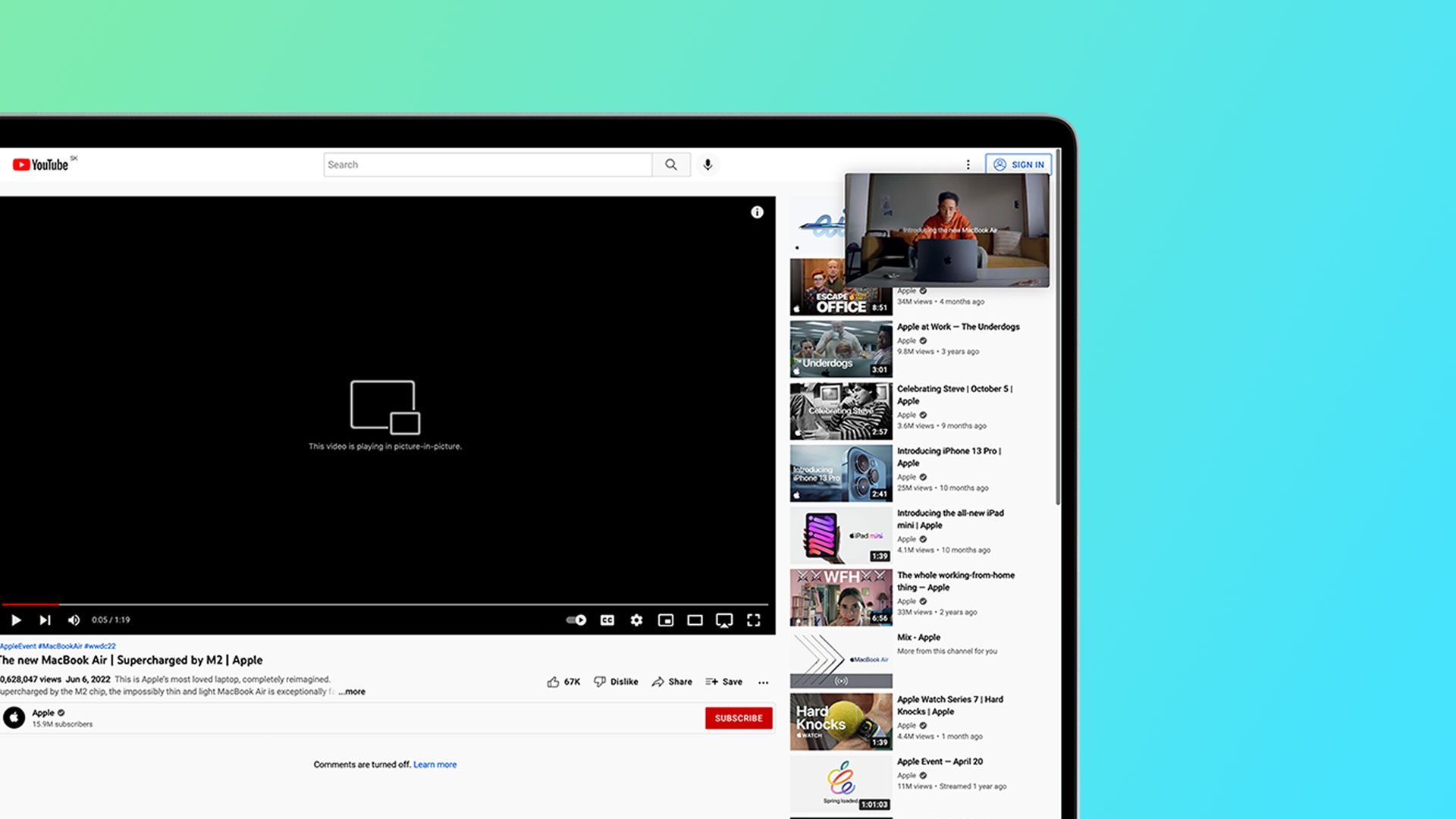Image resolution: width=1456 pixels, height=819 pixels.
Task: Open video settings gear icon
Action: point(636,620)
